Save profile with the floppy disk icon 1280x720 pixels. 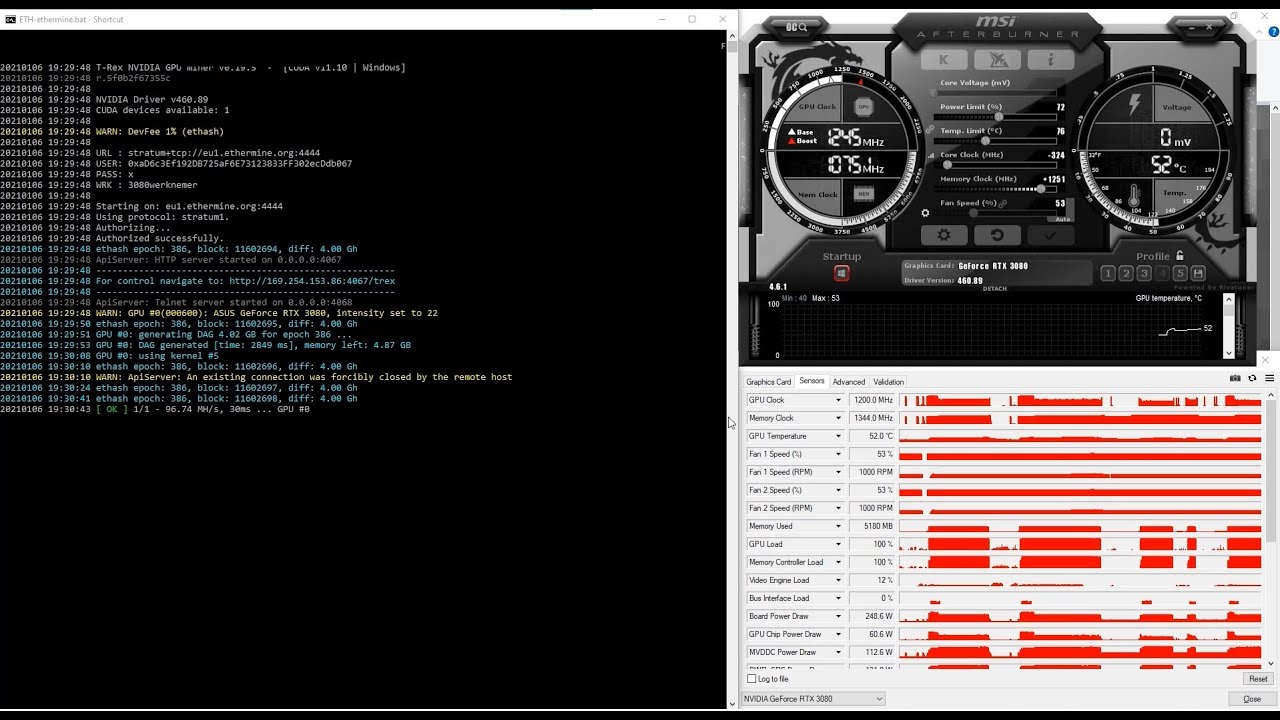click(1198, 274)
